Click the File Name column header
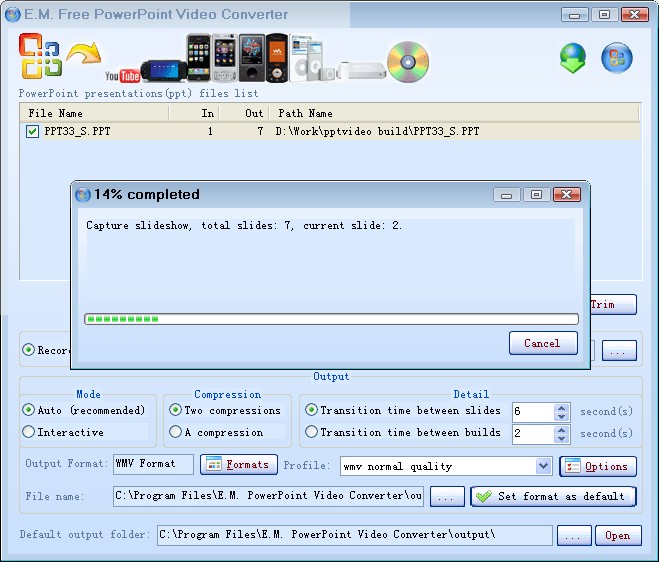 click(x=94, y=113)
